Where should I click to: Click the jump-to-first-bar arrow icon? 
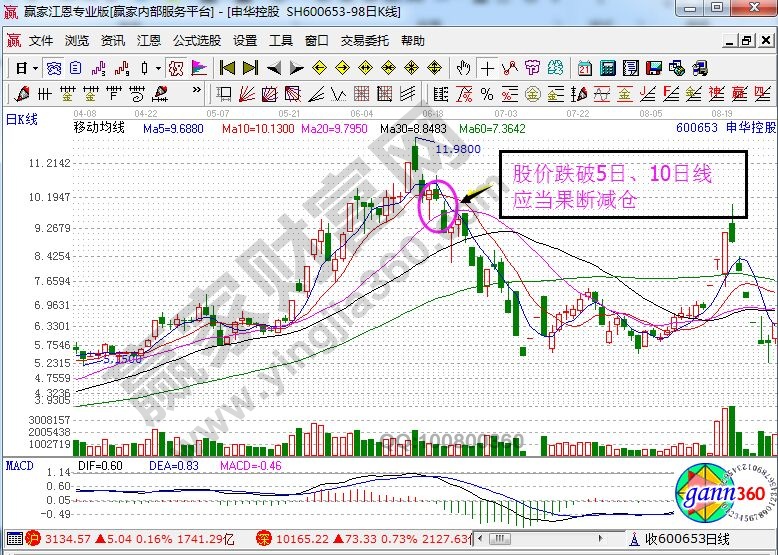tap(227, 68)
